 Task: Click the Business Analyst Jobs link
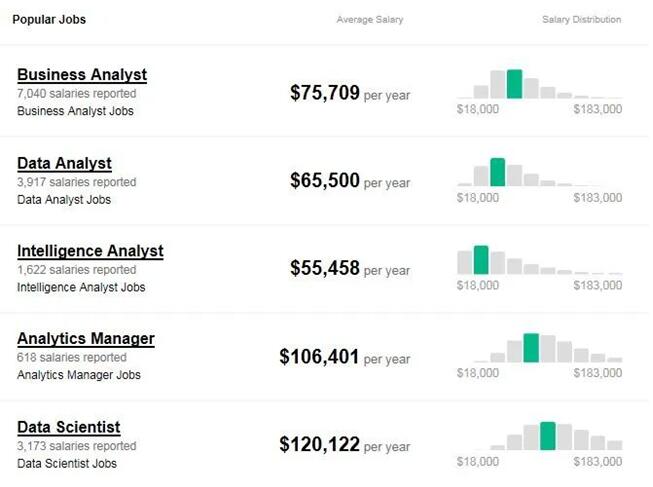point(75,111)
